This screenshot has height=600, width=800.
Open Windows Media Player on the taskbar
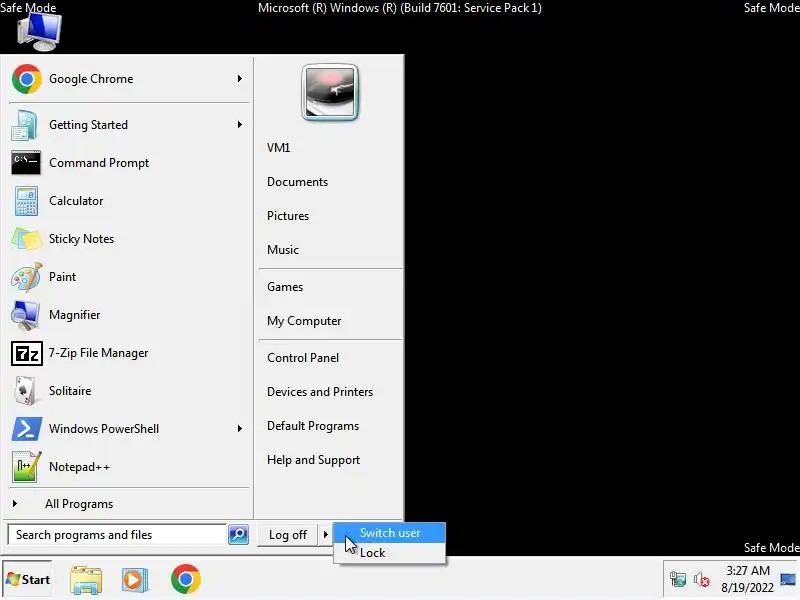(x=135, y=580)
